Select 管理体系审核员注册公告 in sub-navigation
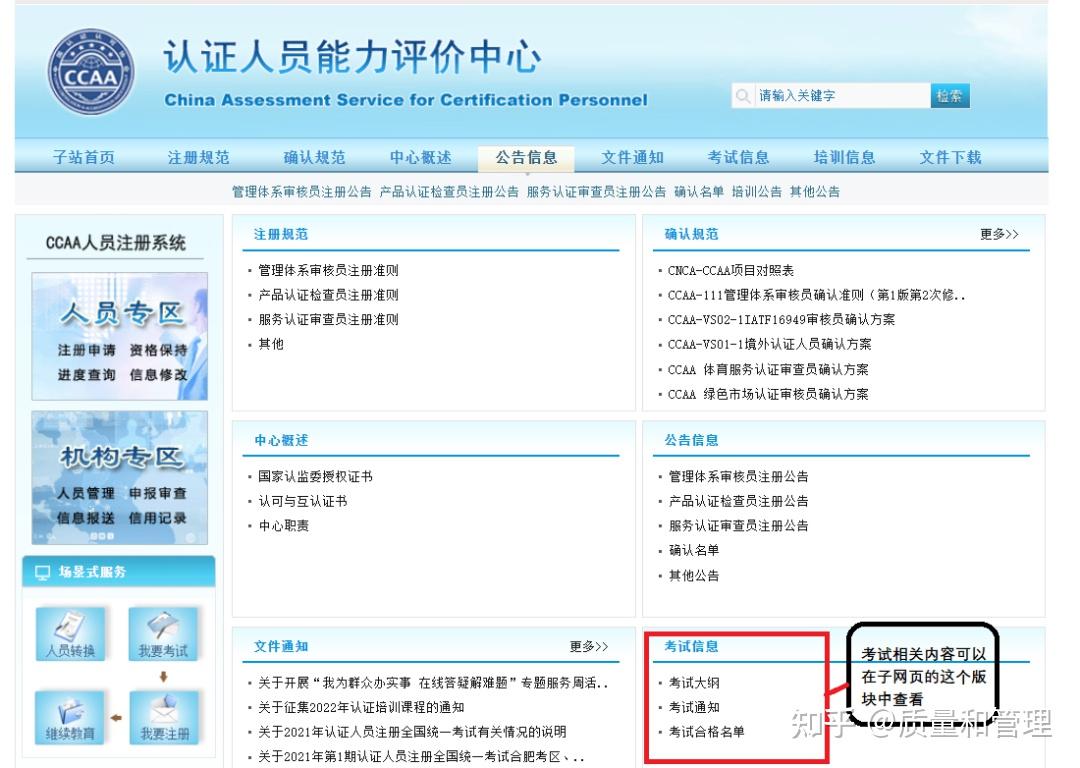The width and height of the screenshot is (1080, 768). tap(304, 190)
